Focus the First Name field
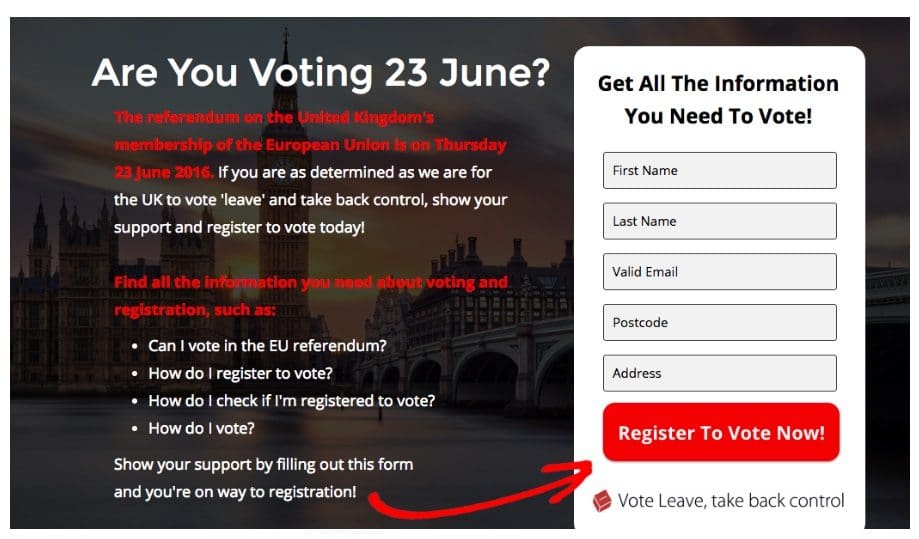919x539 pixels. 719,170
